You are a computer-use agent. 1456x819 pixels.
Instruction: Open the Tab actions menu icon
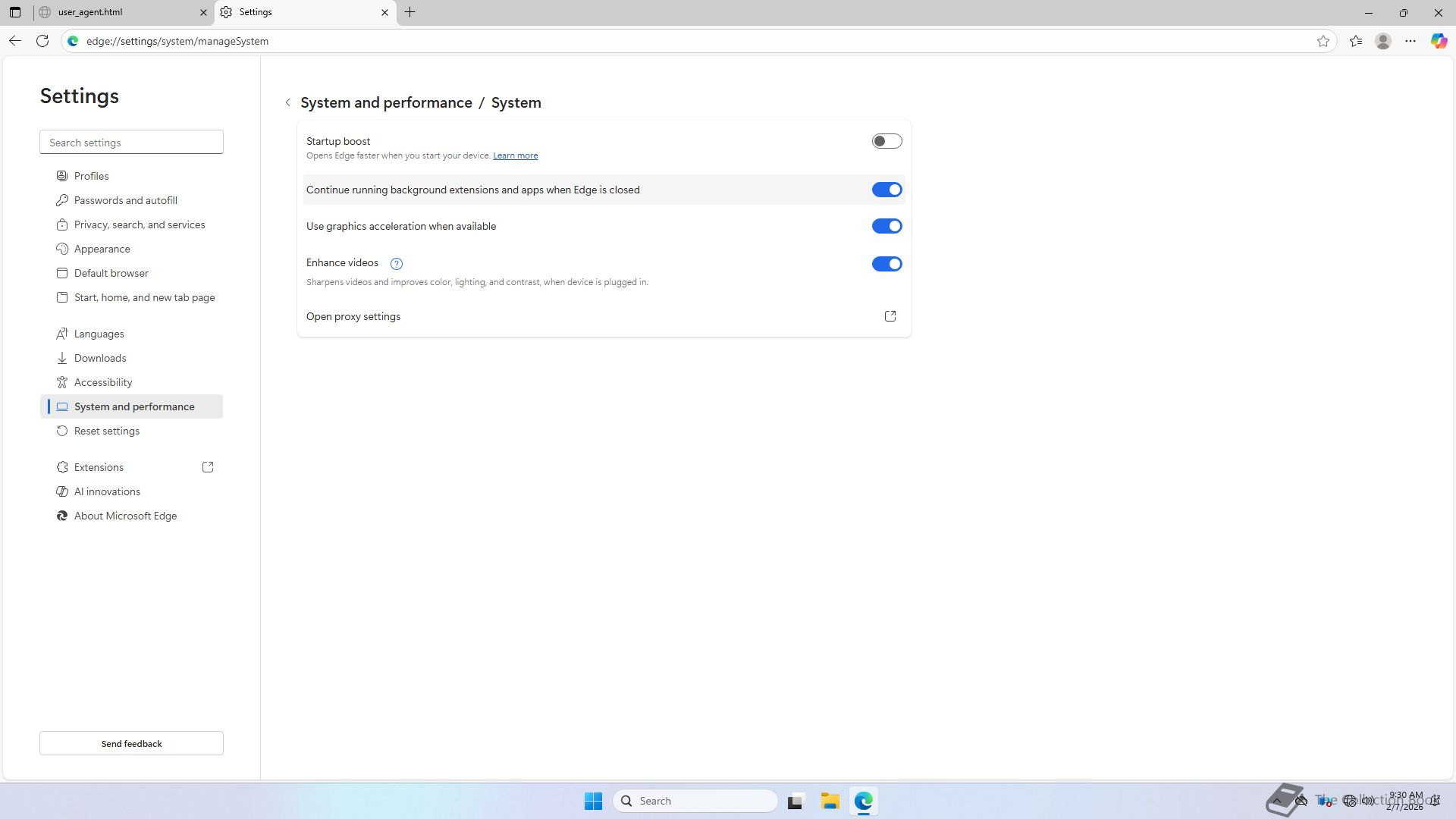point(14,12)
